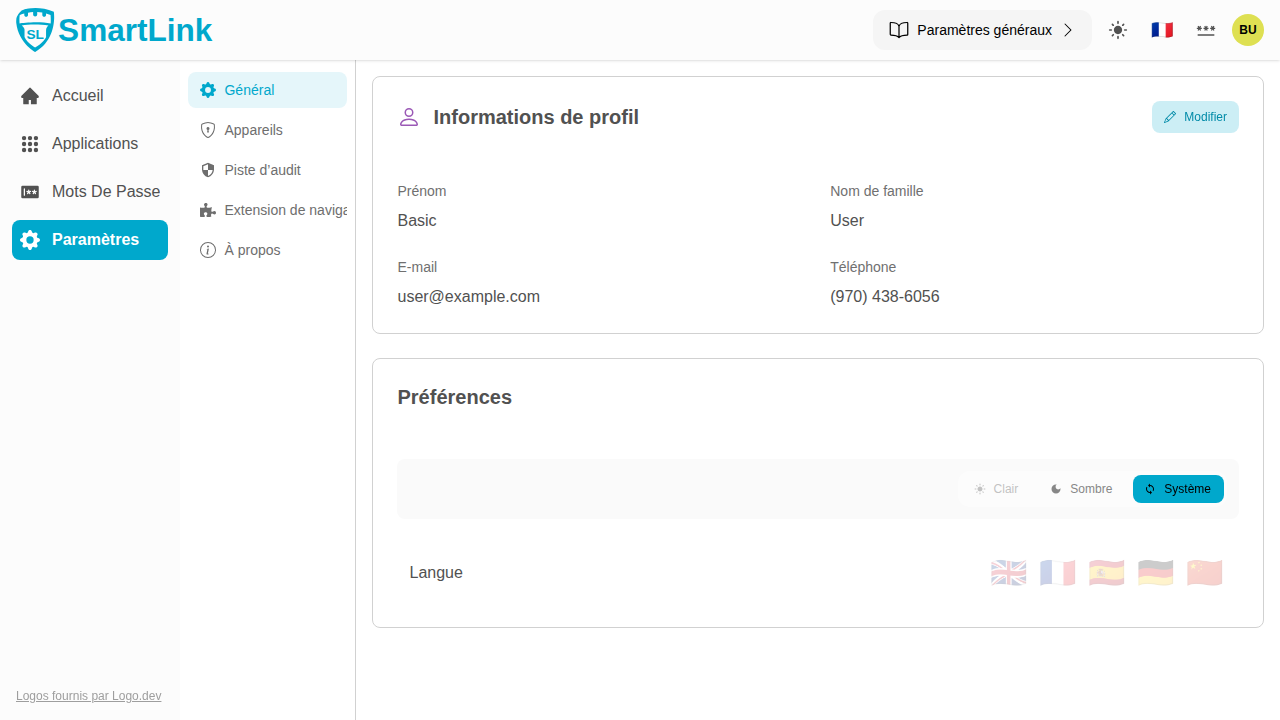Screen dimensions: 1280x720
Task: Select the Clair theme option
Action: pyautogui.click(x=996, y=489)
